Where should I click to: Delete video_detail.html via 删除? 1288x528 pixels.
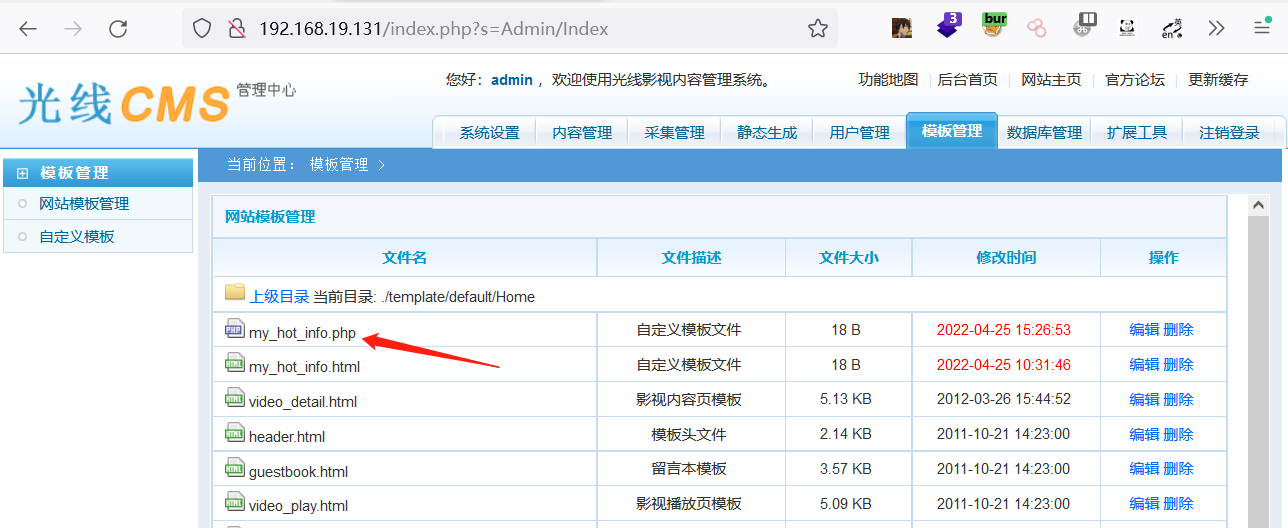pyautogui.click(x=1178, y=399)
